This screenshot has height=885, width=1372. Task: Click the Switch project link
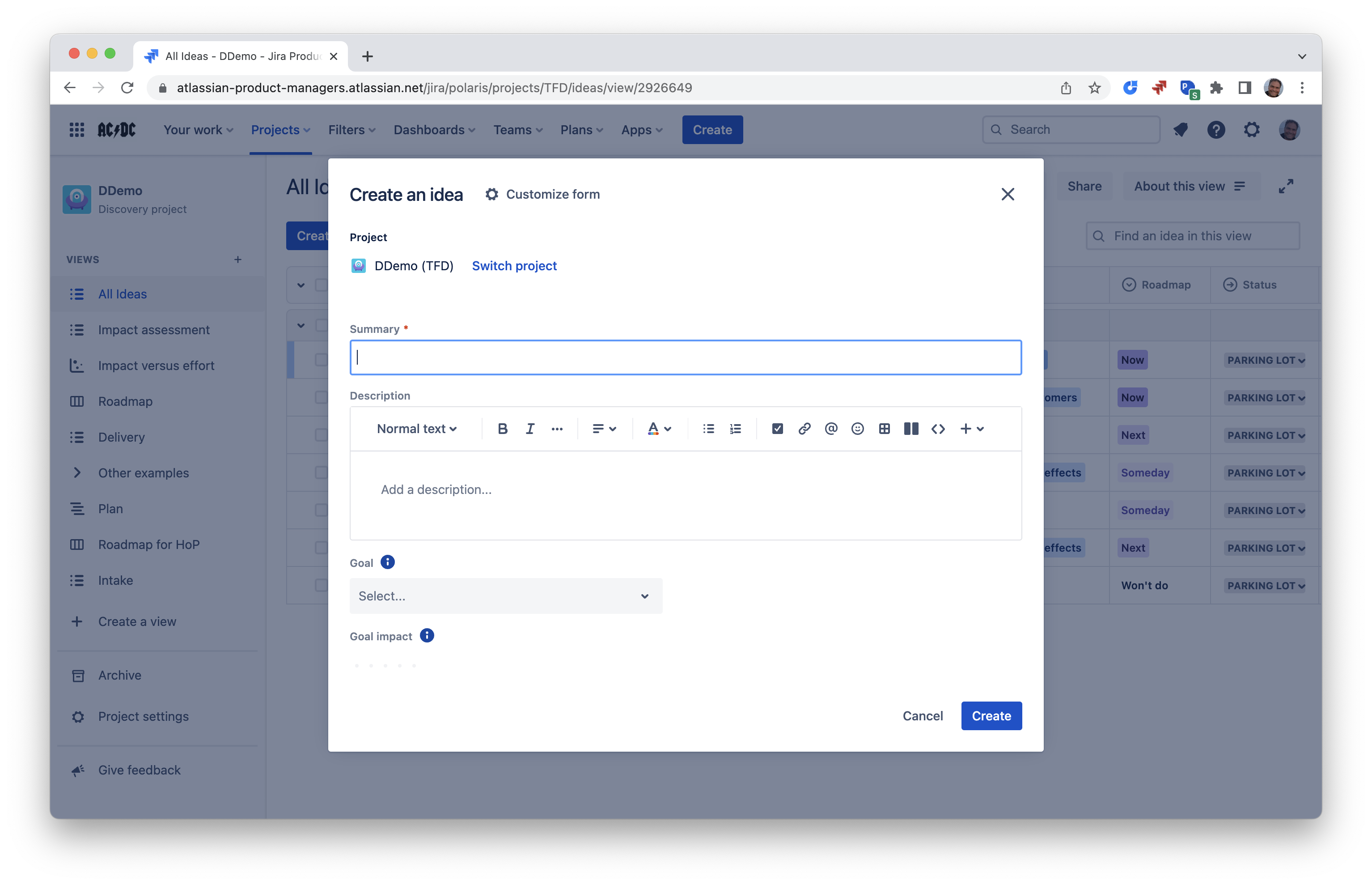click(x=514, y=265)
